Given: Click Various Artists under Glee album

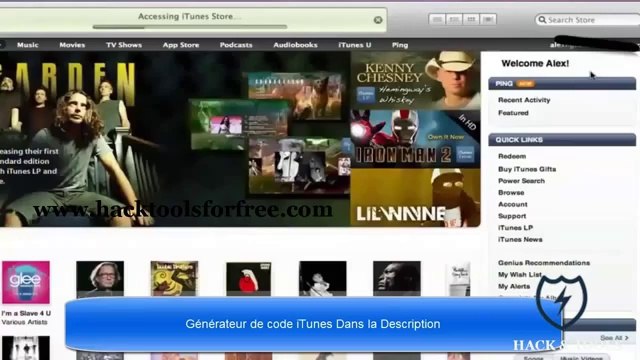Looking at the screenshot, I should [x=24, y=322].
